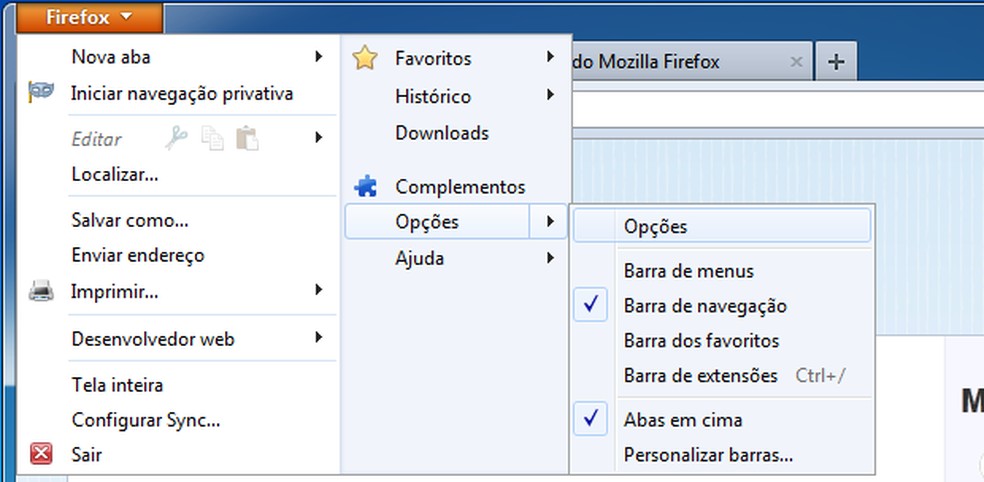
Task: Open Downloads from the menu
Action: (442, 133)
